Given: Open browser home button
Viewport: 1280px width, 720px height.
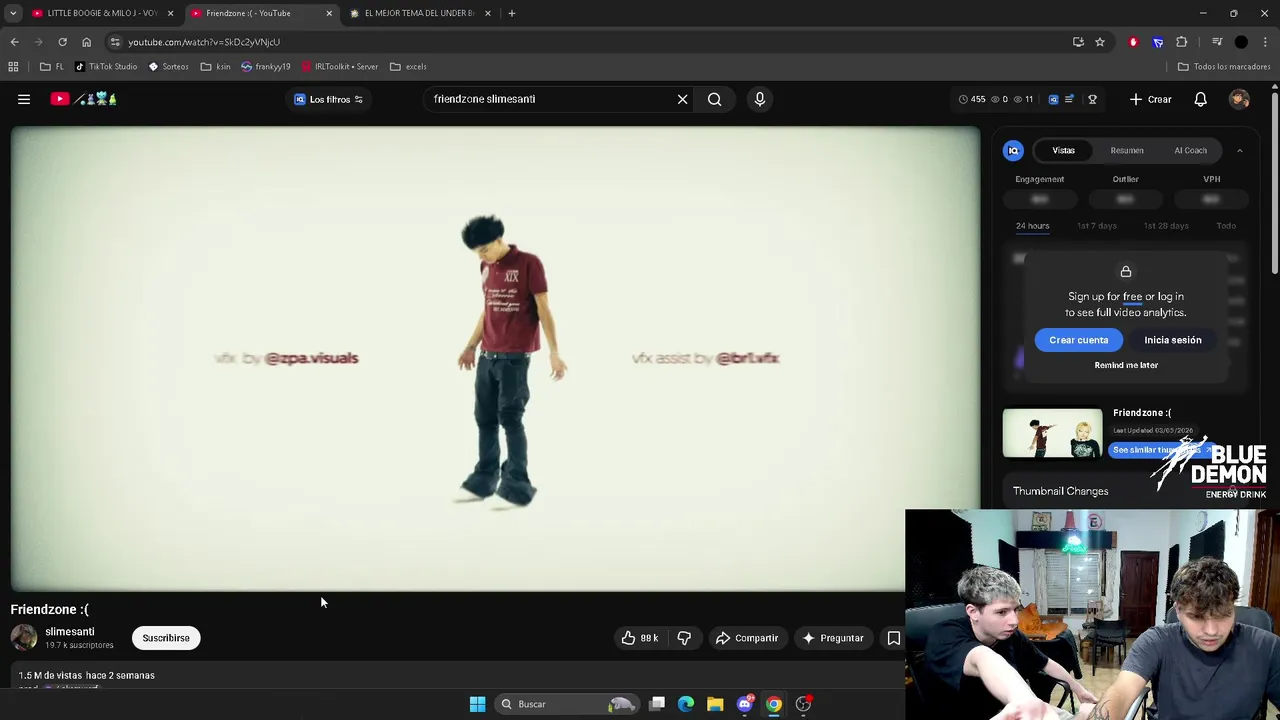Looking at the screenshot, I should coord(86,42).
